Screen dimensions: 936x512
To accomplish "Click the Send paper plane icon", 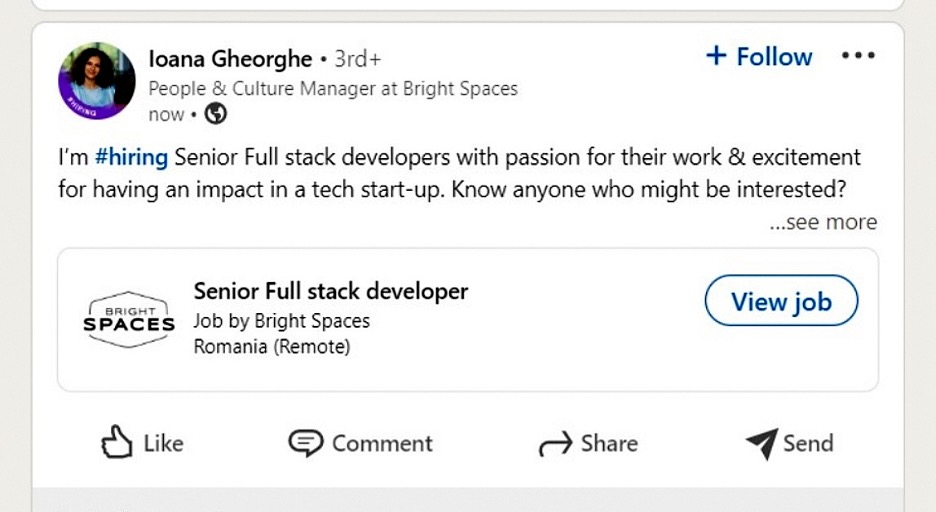I will [761, 444].
